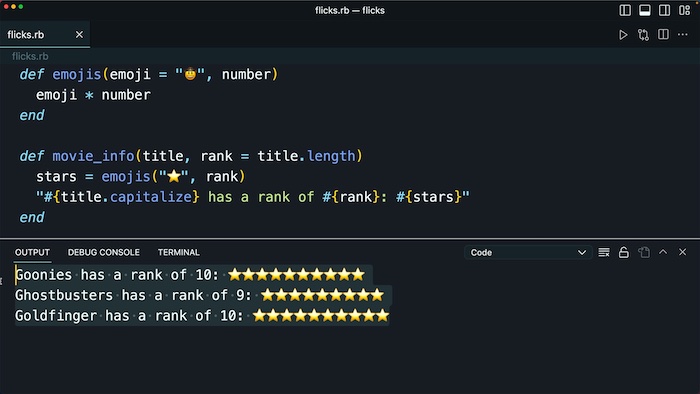The height and width of the screenshot is (394, 700).
Task: Click 'emoji * number' code line
Action: pos(93,95)
